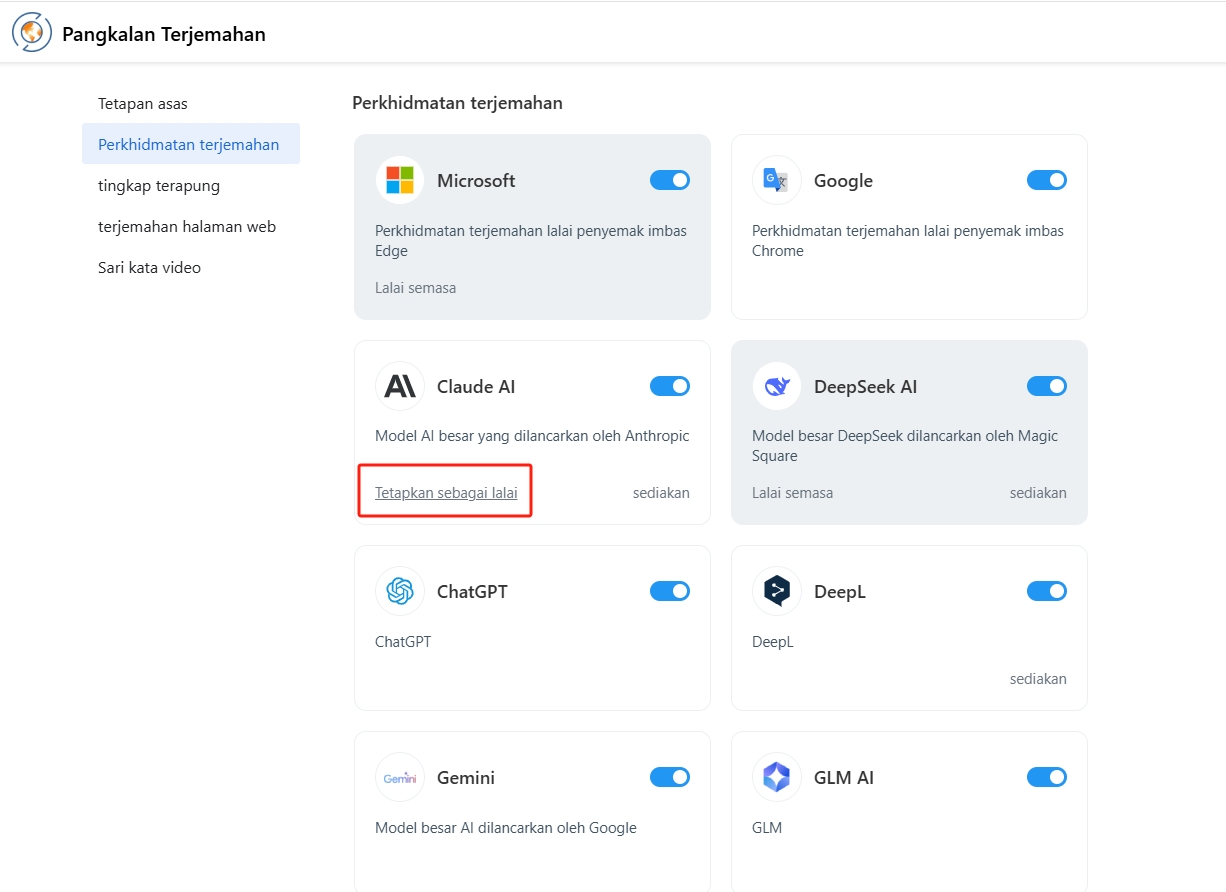
Task: Click the Google Translate logo icon
Action: pos(777,180)
